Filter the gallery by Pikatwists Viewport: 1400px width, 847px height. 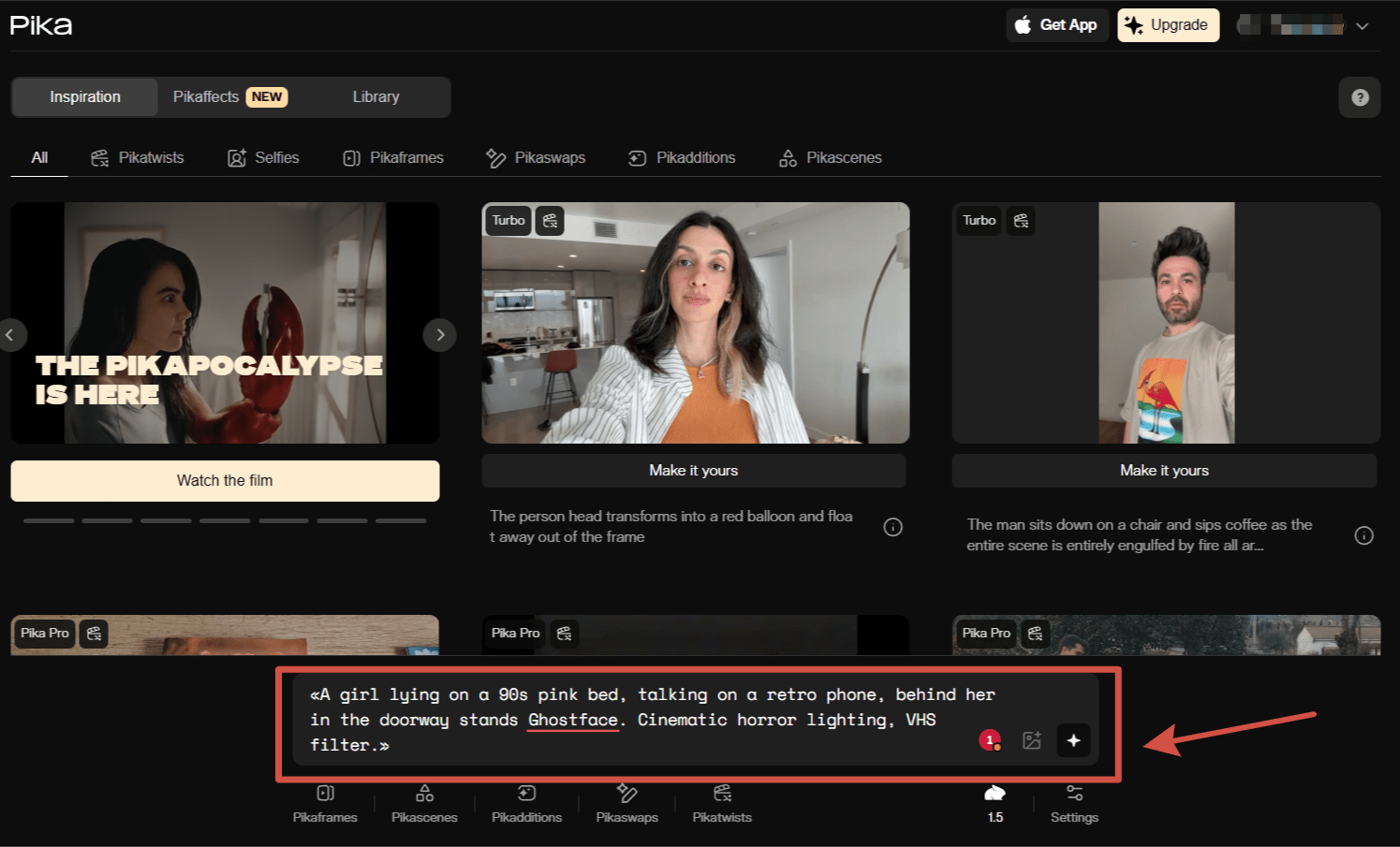[x=138, y=158]
